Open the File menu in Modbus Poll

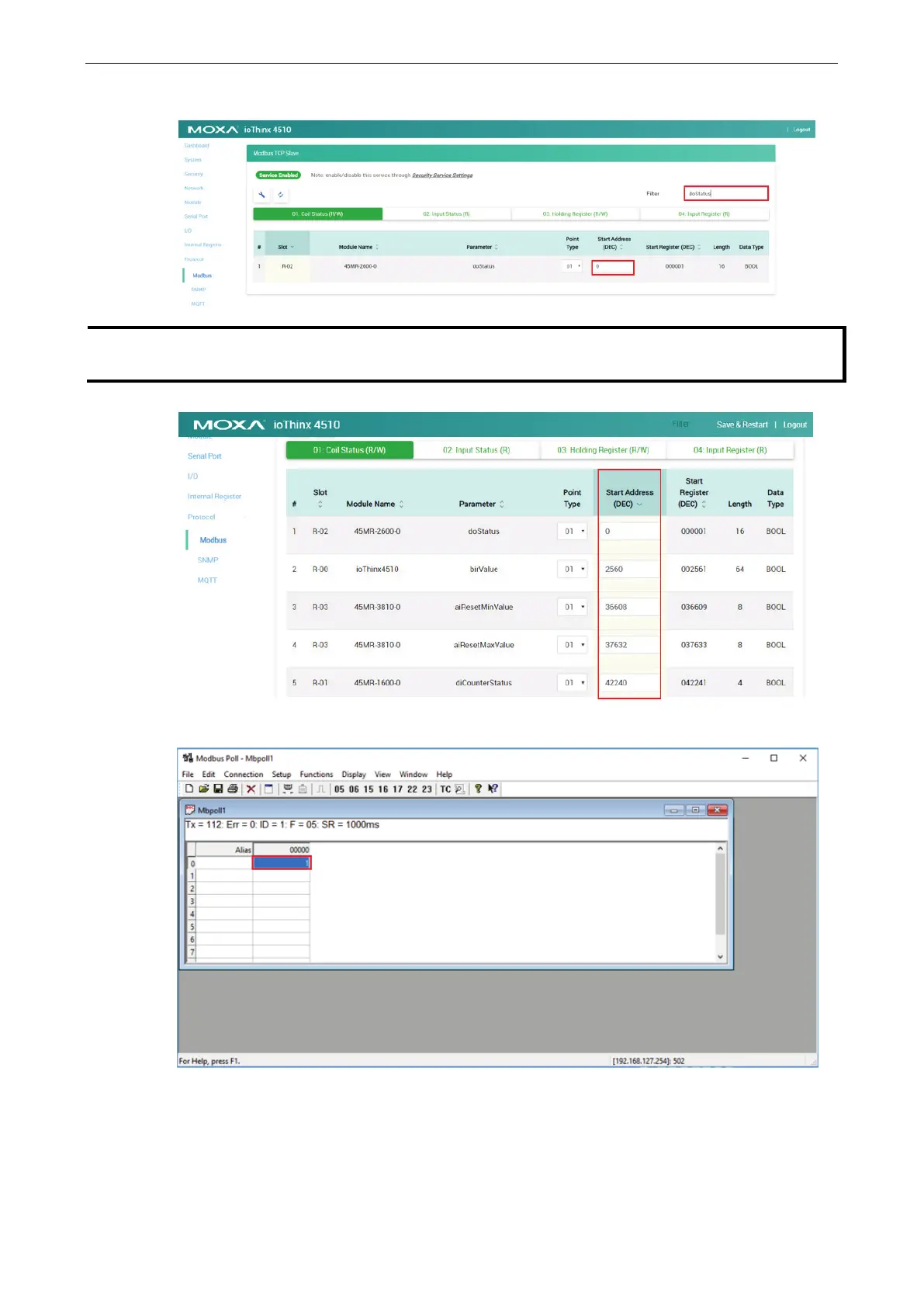(188, 774)
